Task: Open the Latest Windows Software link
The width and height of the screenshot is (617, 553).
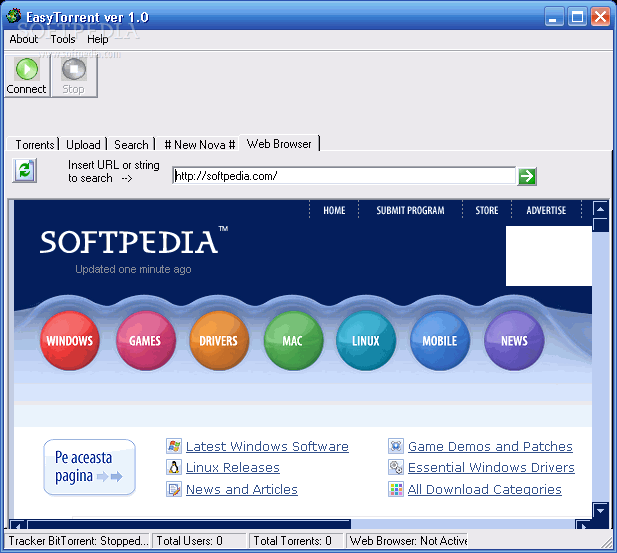Action: pos(267,446)
